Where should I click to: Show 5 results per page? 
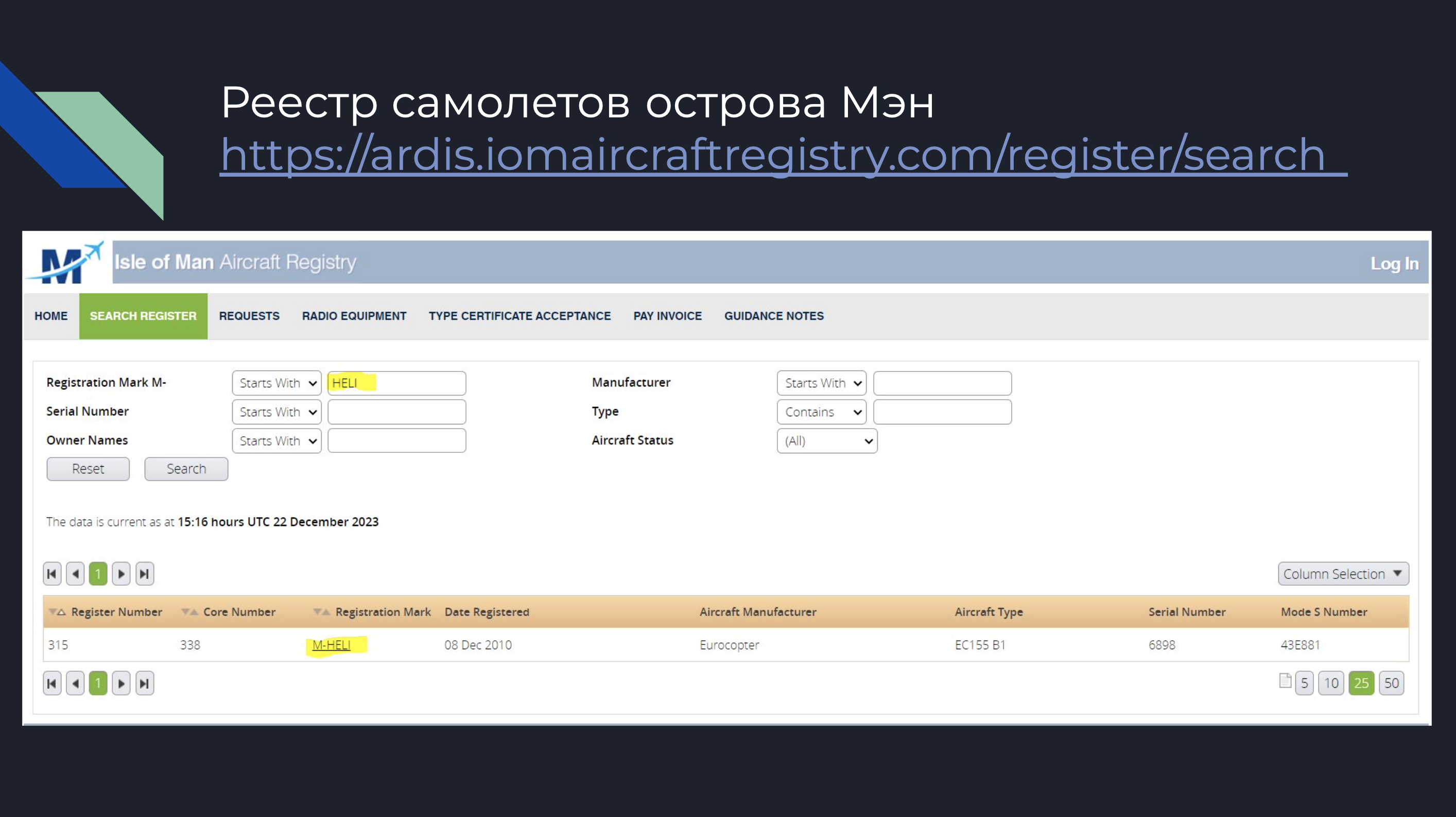coord(1304,683)
